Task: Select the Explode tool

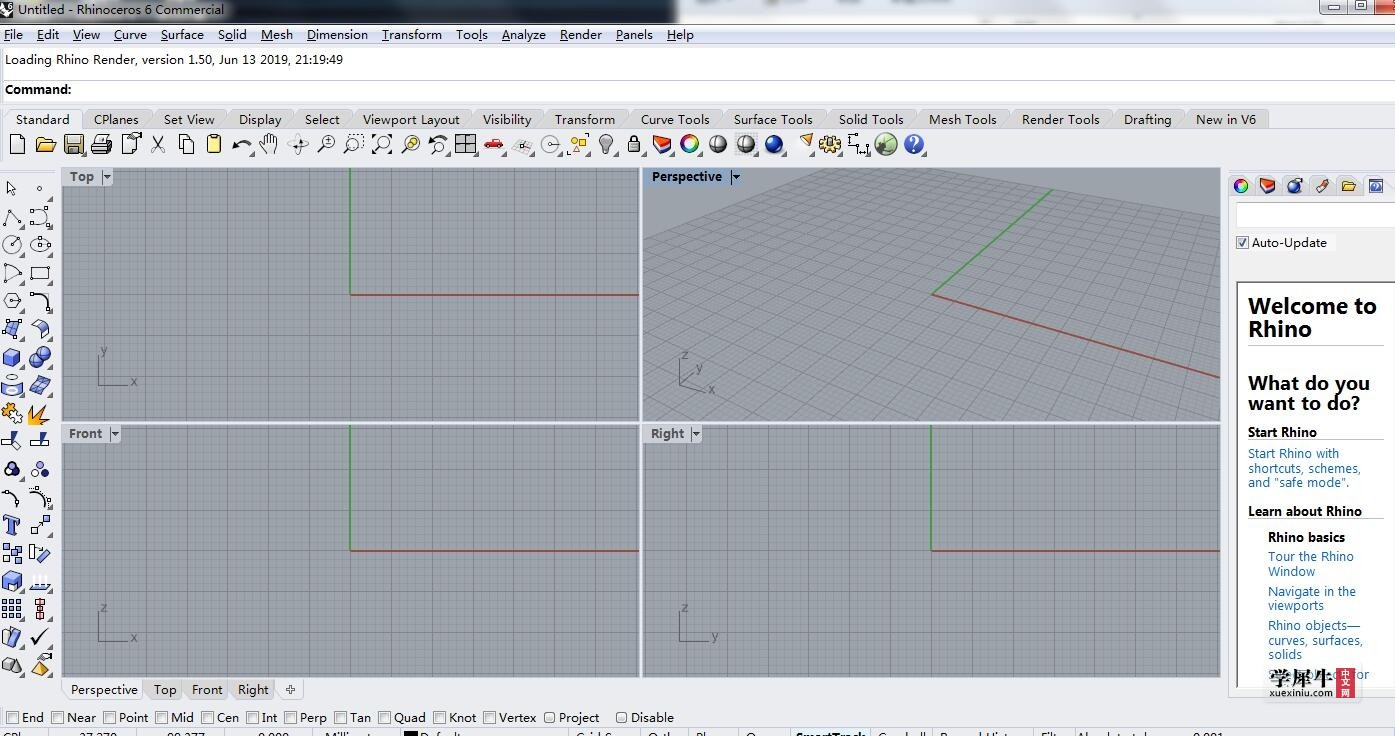Action: [x=40, y=413]
